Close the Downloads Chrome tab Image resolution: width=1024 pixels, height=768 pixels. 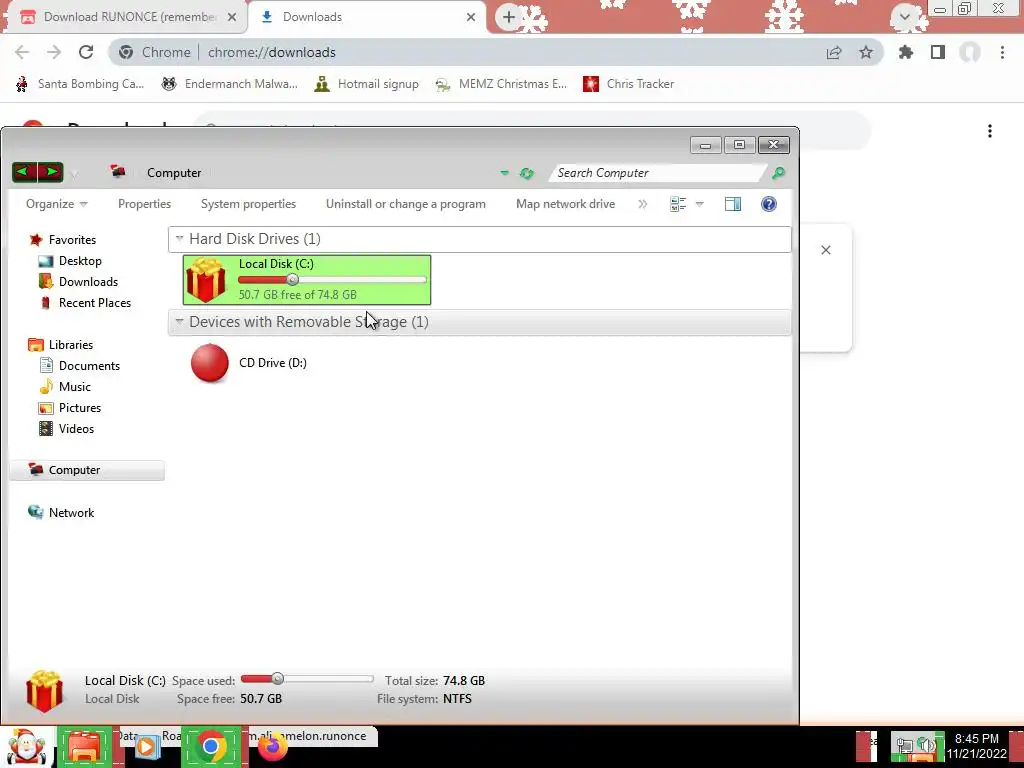pyautogui.click(x=471, y=17)
